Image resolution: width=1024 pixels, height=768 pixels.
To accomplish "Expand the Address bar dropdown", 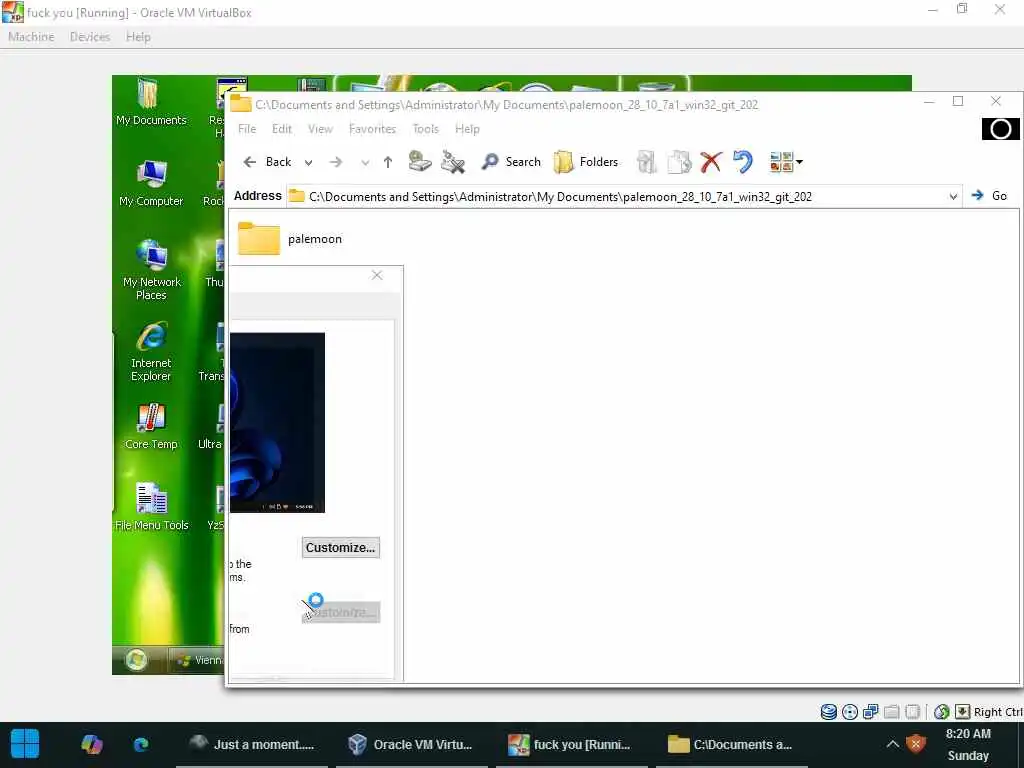I will click(953, 197).
